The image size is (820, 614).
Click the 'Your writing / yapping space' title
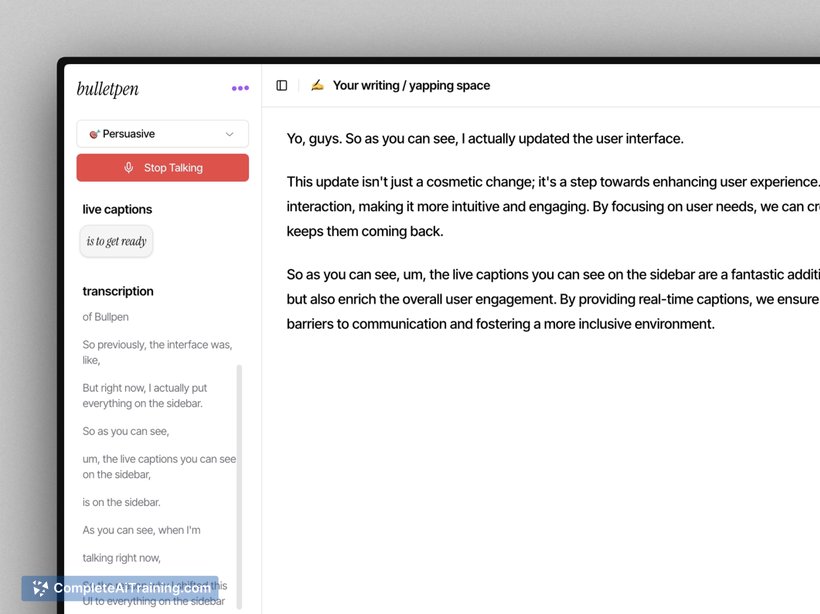point(412,85)
